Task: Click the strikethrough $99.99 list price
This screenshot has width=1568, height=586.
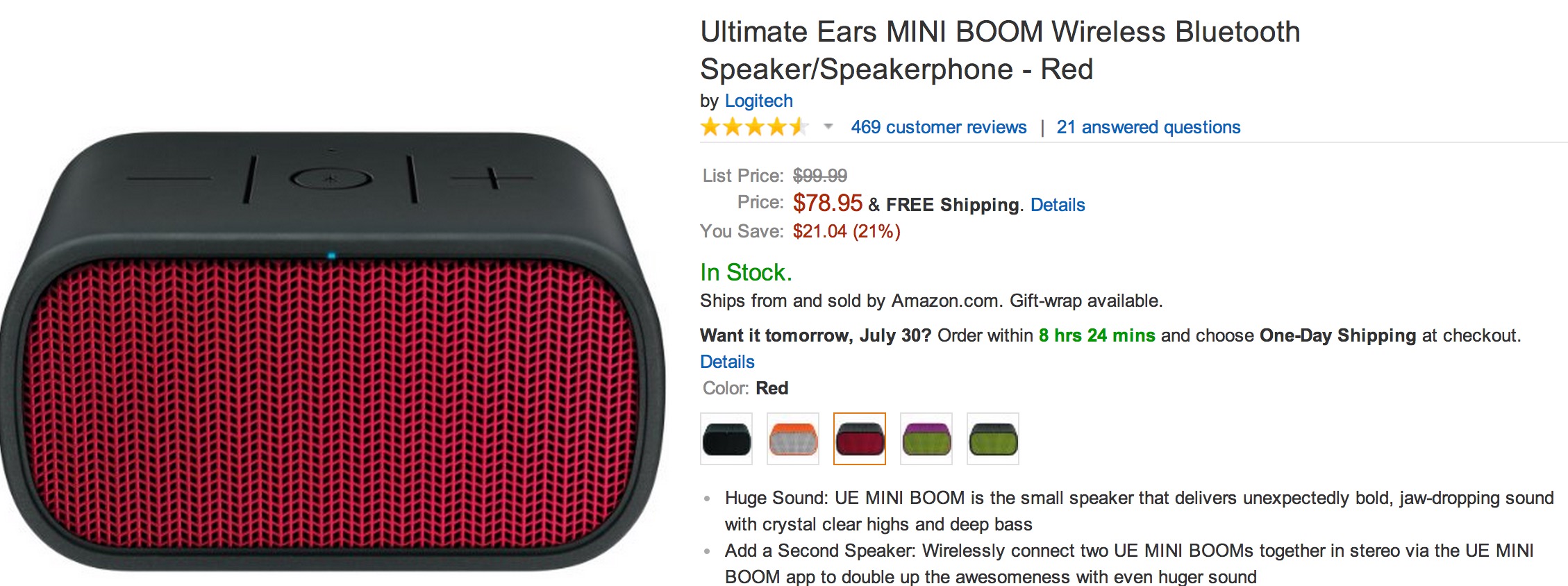Action: click(822, 176)
